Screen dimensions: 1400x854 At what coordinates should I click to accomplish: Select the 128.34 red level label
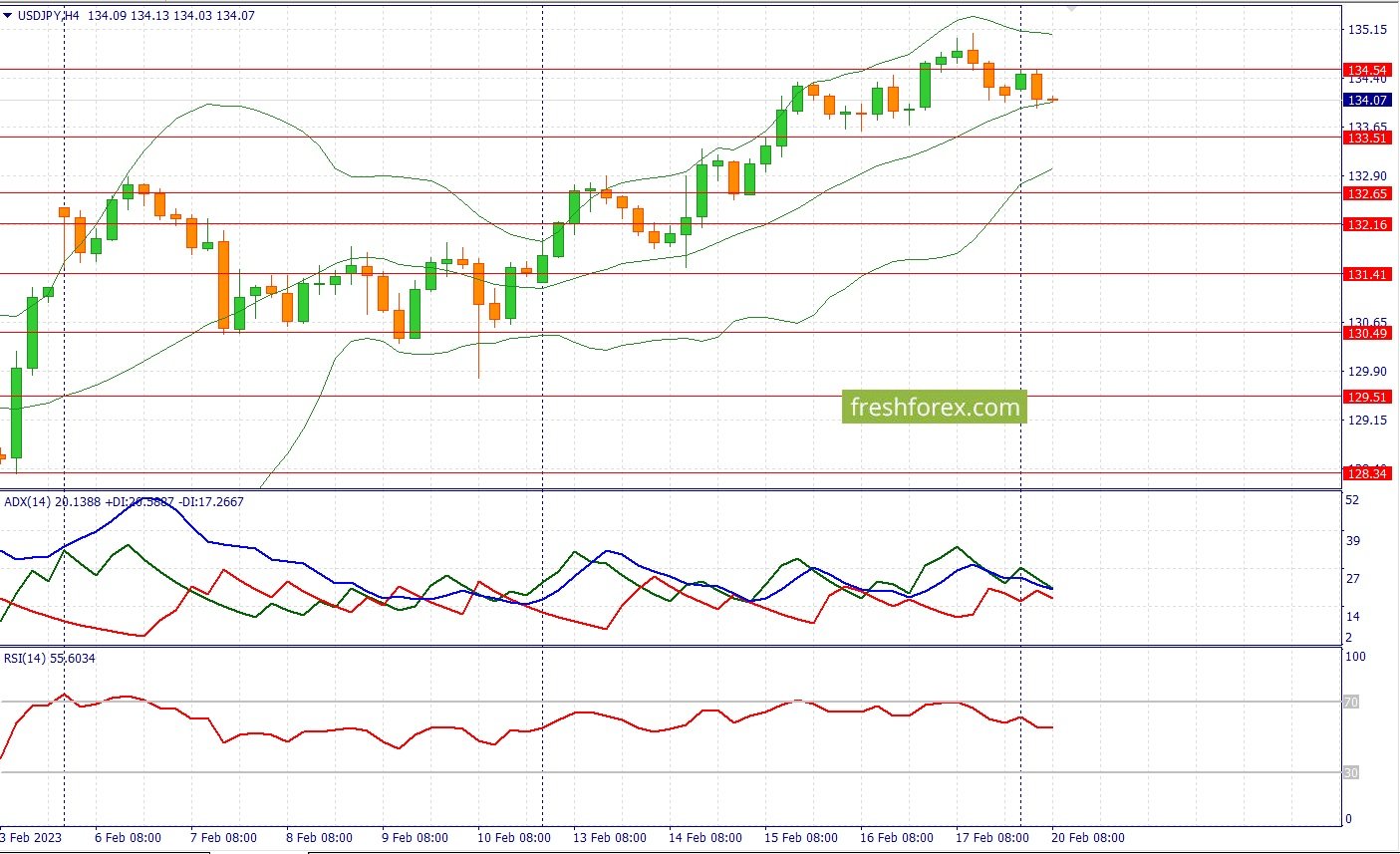[1367, 473]
